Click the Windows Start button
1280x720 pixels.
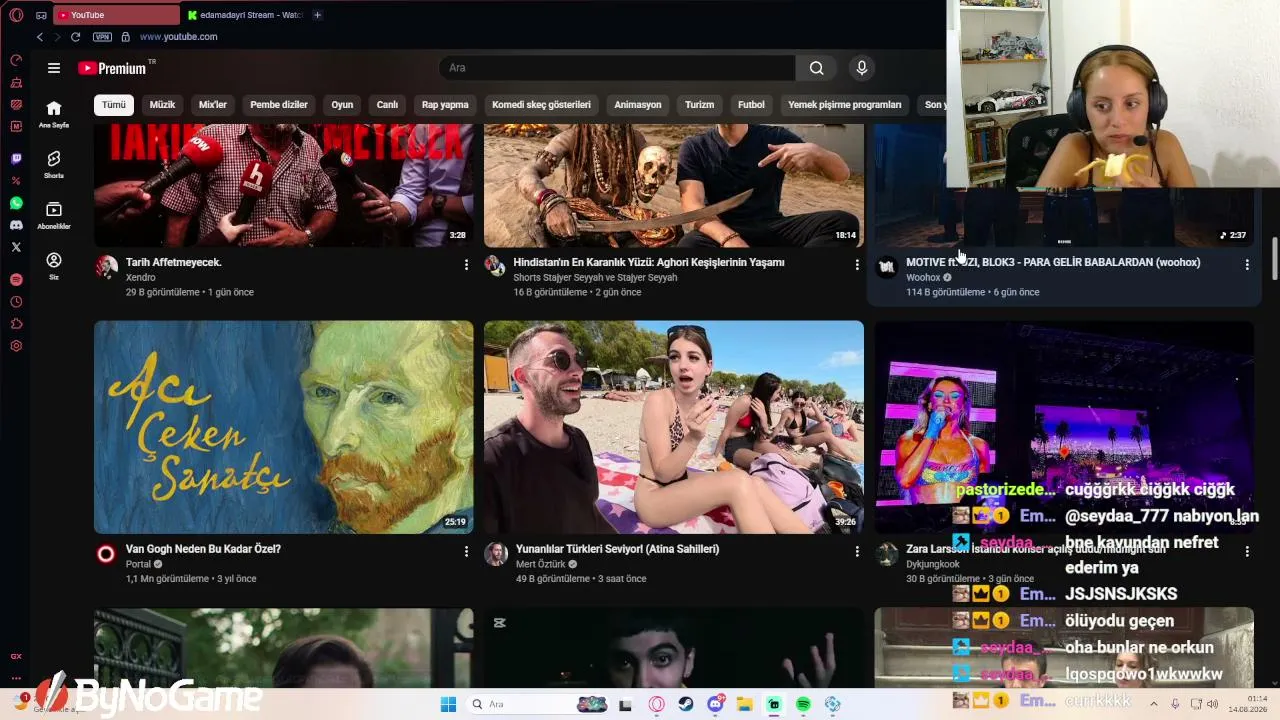click(448, 704)
